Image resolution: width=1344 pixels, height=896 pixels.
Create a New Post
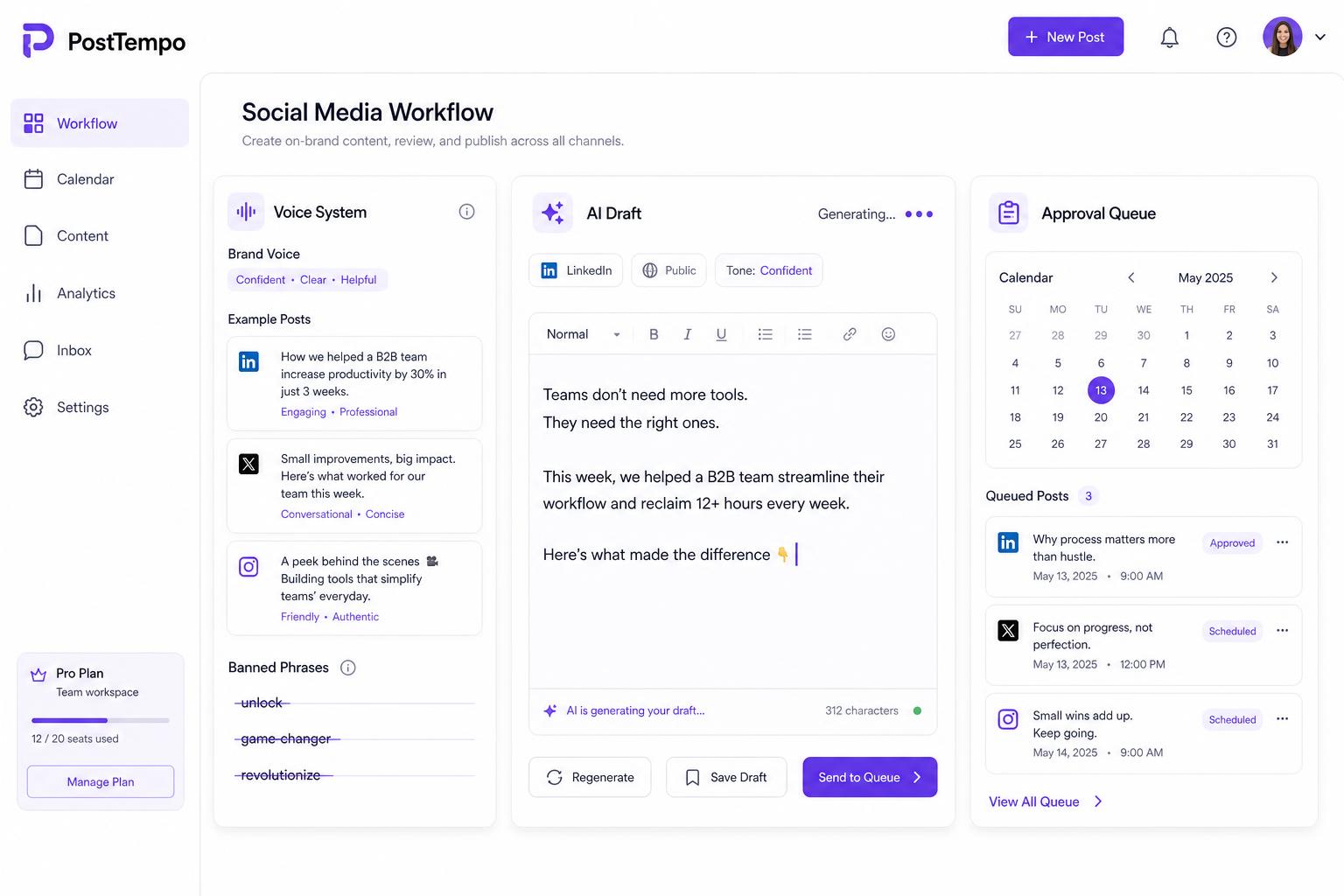coord(1066,37)
